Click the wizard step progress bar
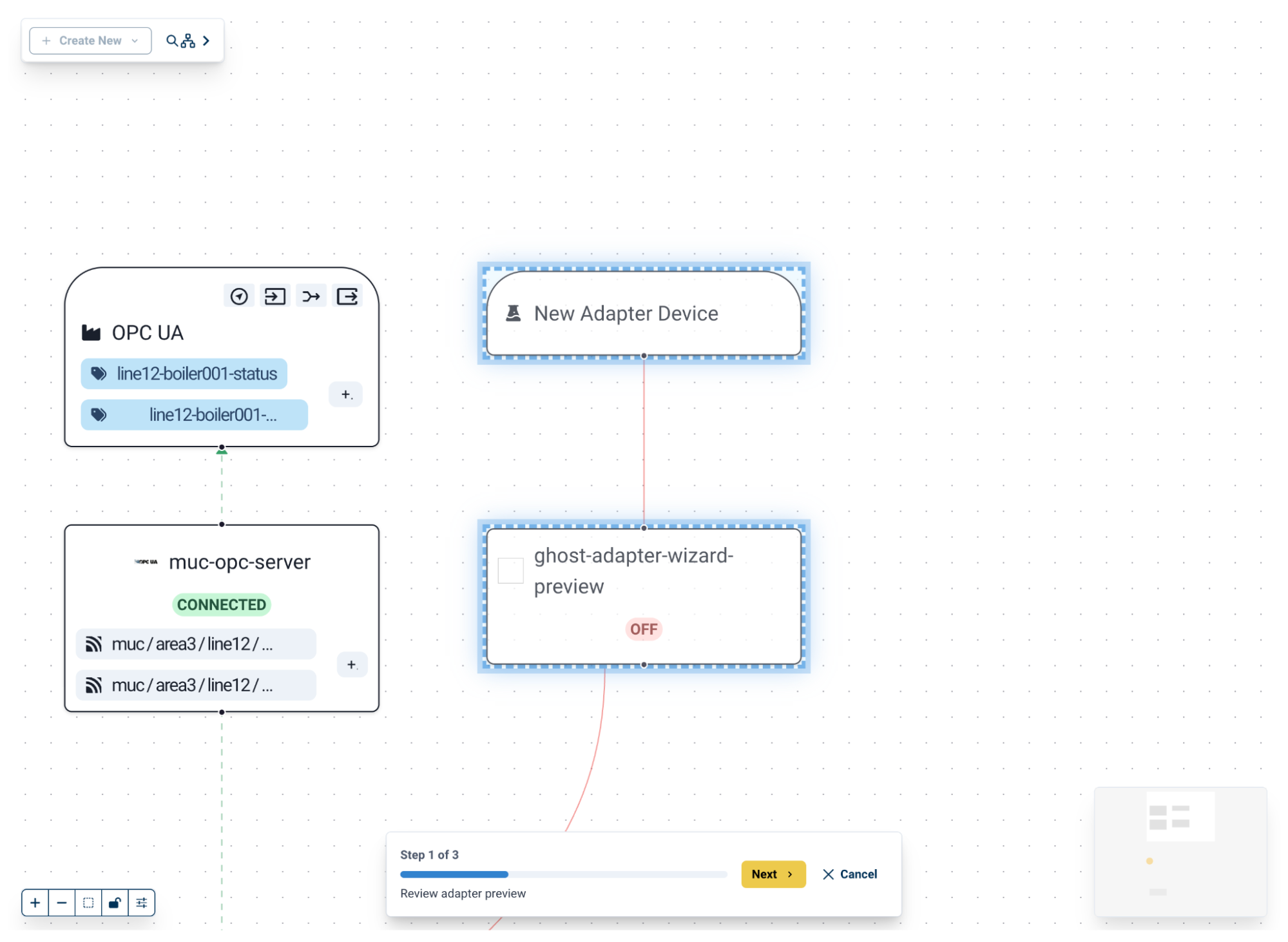This screenshot has height=942, width=1288. coord(563,874)
